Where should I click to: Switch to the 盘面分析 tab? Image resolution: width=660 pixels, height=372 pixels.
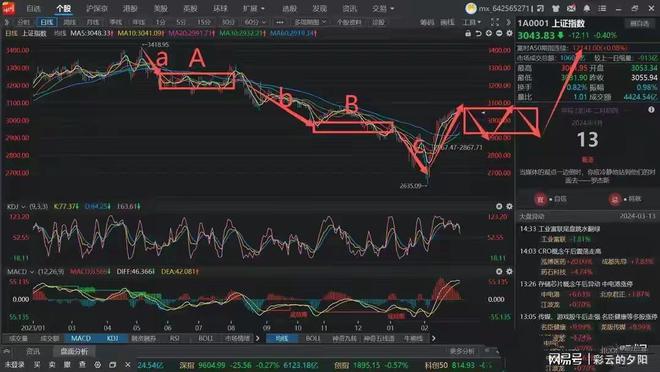(x=74, y=351)
